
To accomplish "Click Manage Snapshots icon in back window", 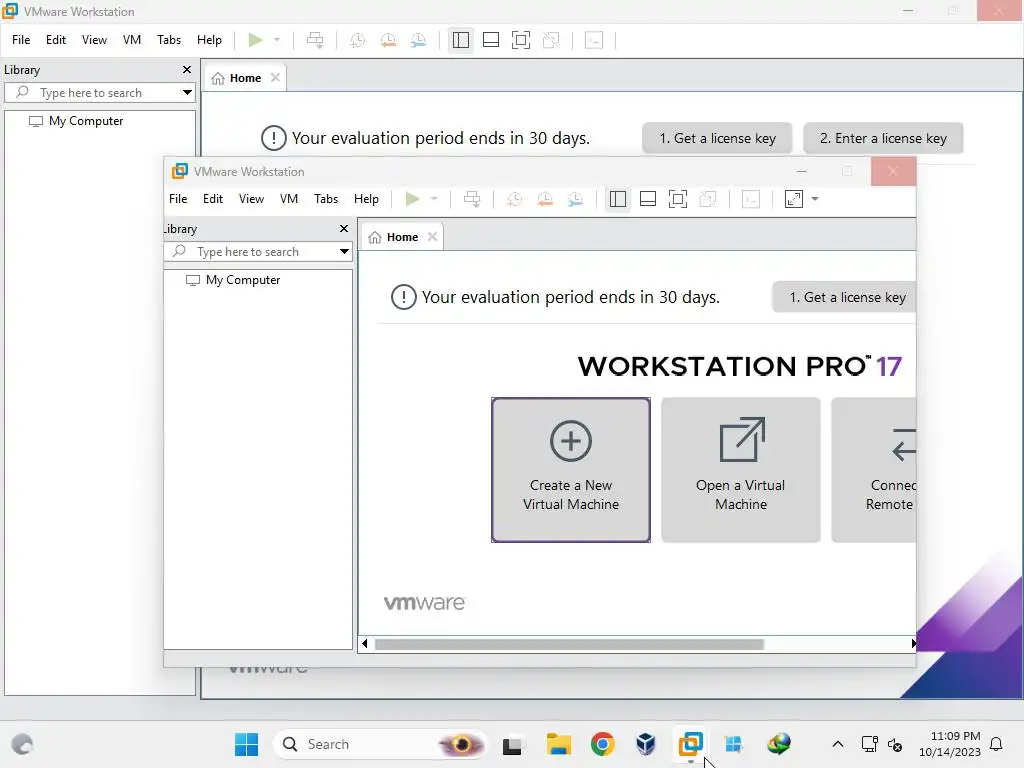I will coord(418,40).
